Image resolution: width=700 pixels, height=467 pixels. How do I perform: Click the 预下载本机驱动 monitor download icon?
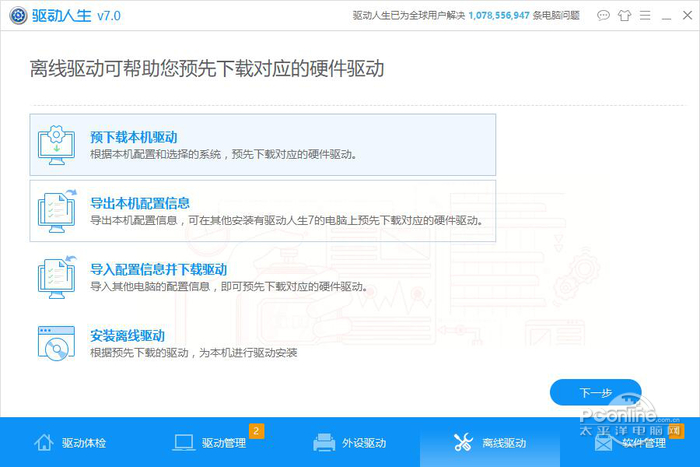(56, 145)
